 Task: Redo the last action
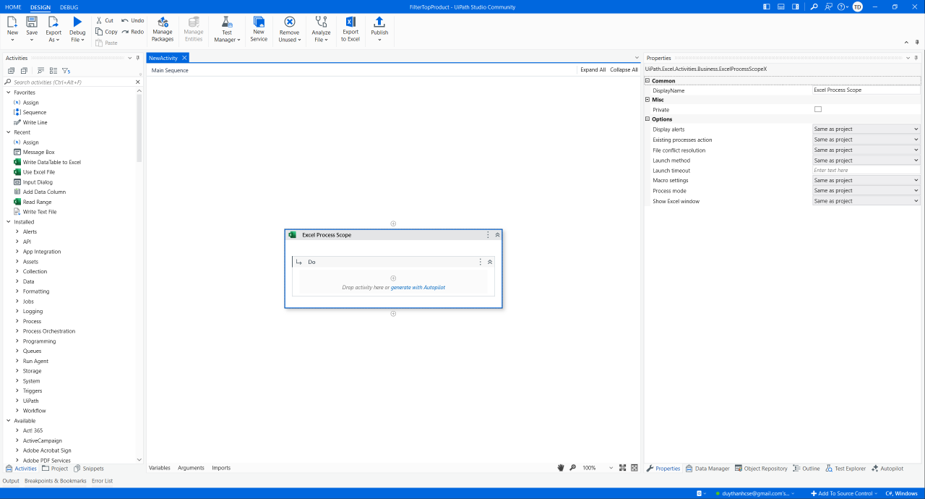pos(133,32)
